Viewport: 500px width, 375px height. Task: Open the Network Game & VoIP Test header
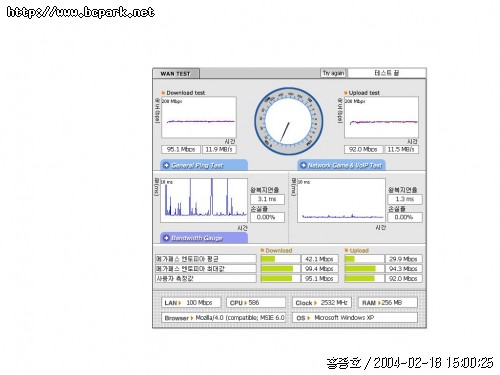click(x=341, y=165)
